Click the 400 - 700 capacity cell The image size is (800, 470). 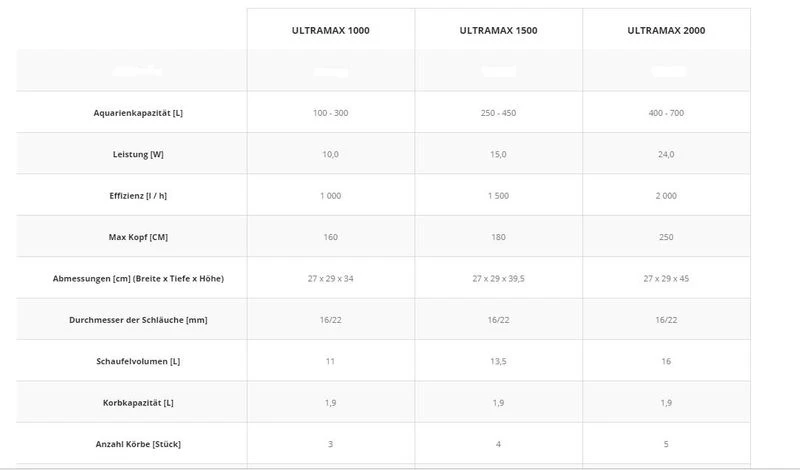point(666,113)
